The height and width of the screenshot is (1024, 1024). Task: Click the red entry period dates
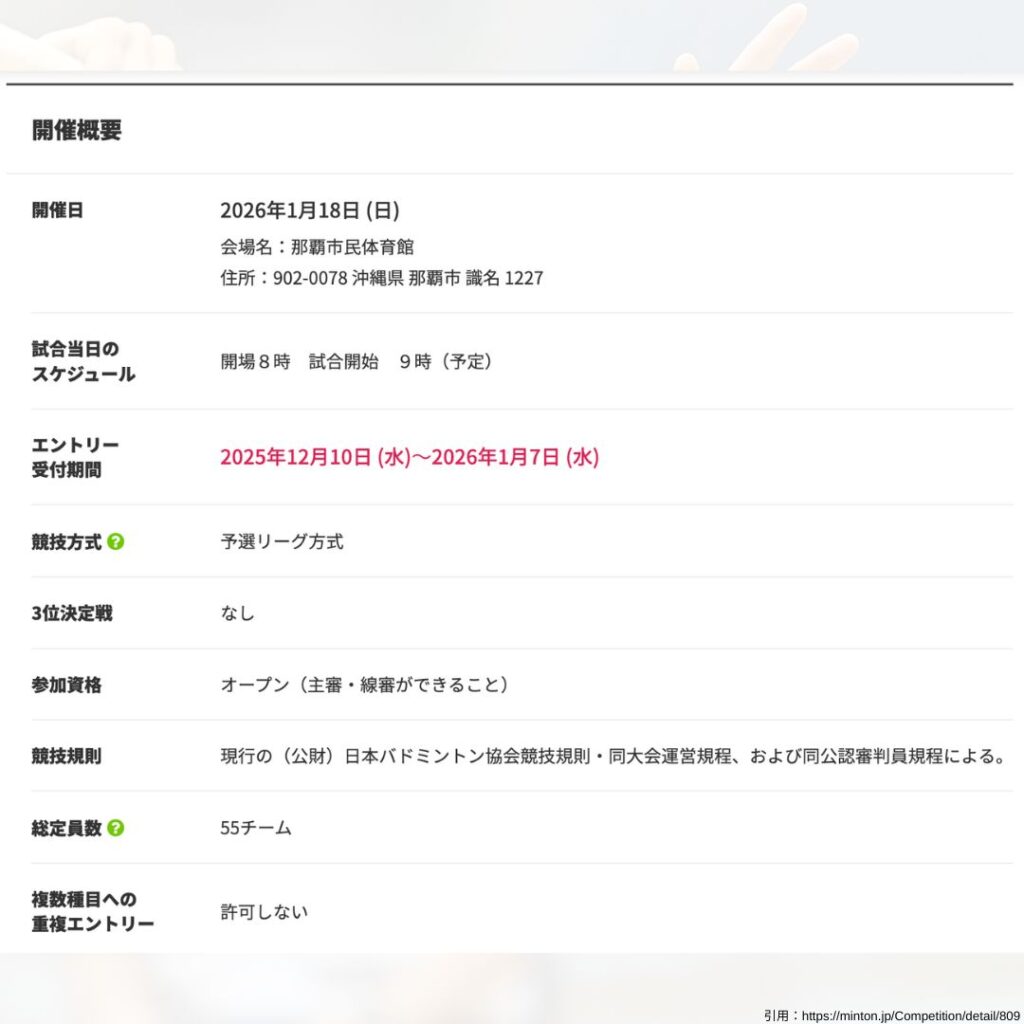[x=409, y=457]
